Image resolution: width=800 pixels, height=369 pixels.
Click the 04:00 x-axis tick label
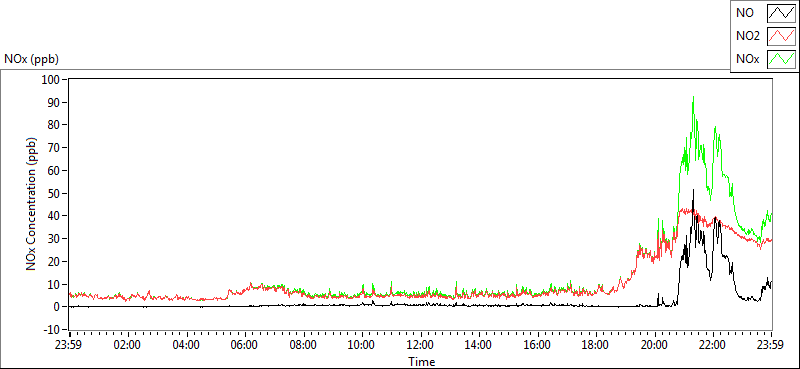pos(186,344)
